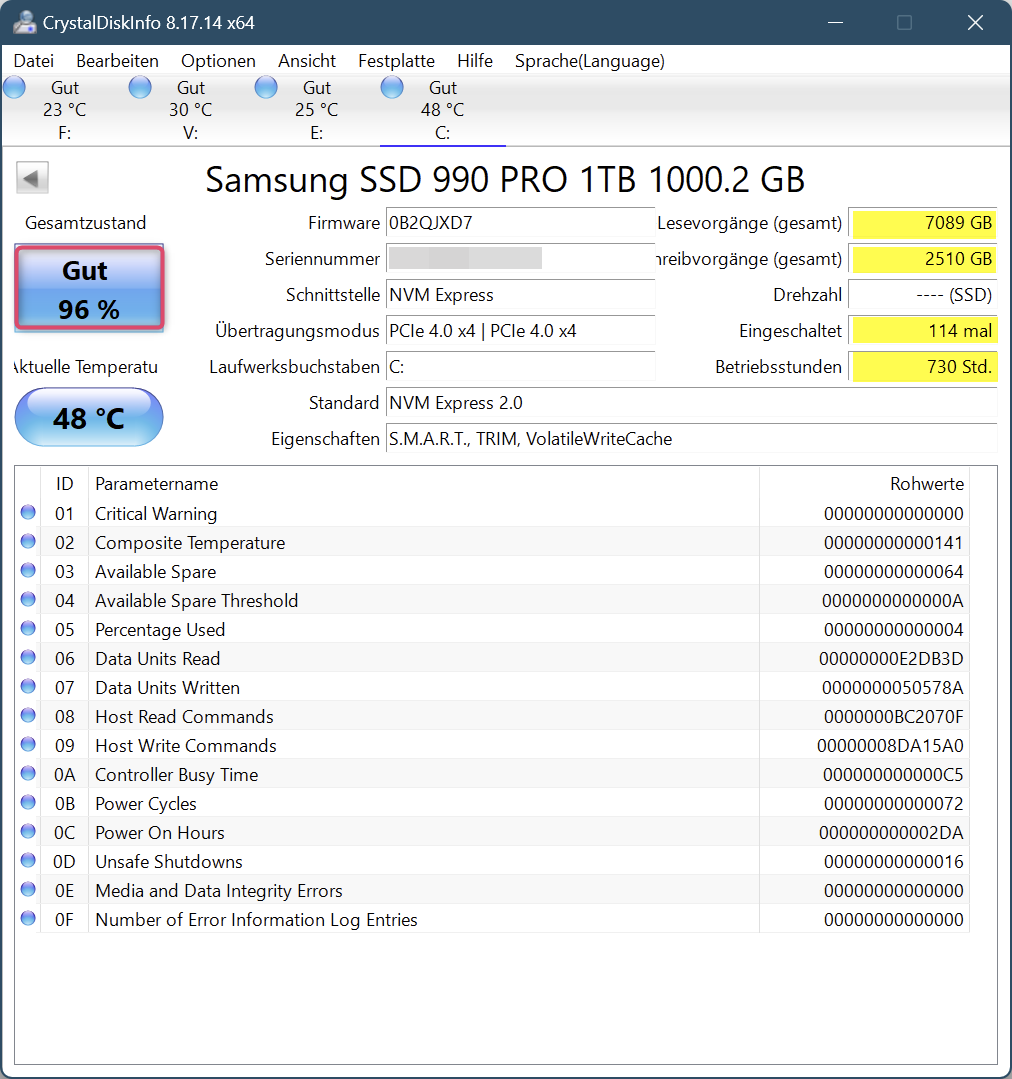Click status dot of Error Information Log Entries row
This screenshot has height=1079, width=1012.
click(28, 918)
